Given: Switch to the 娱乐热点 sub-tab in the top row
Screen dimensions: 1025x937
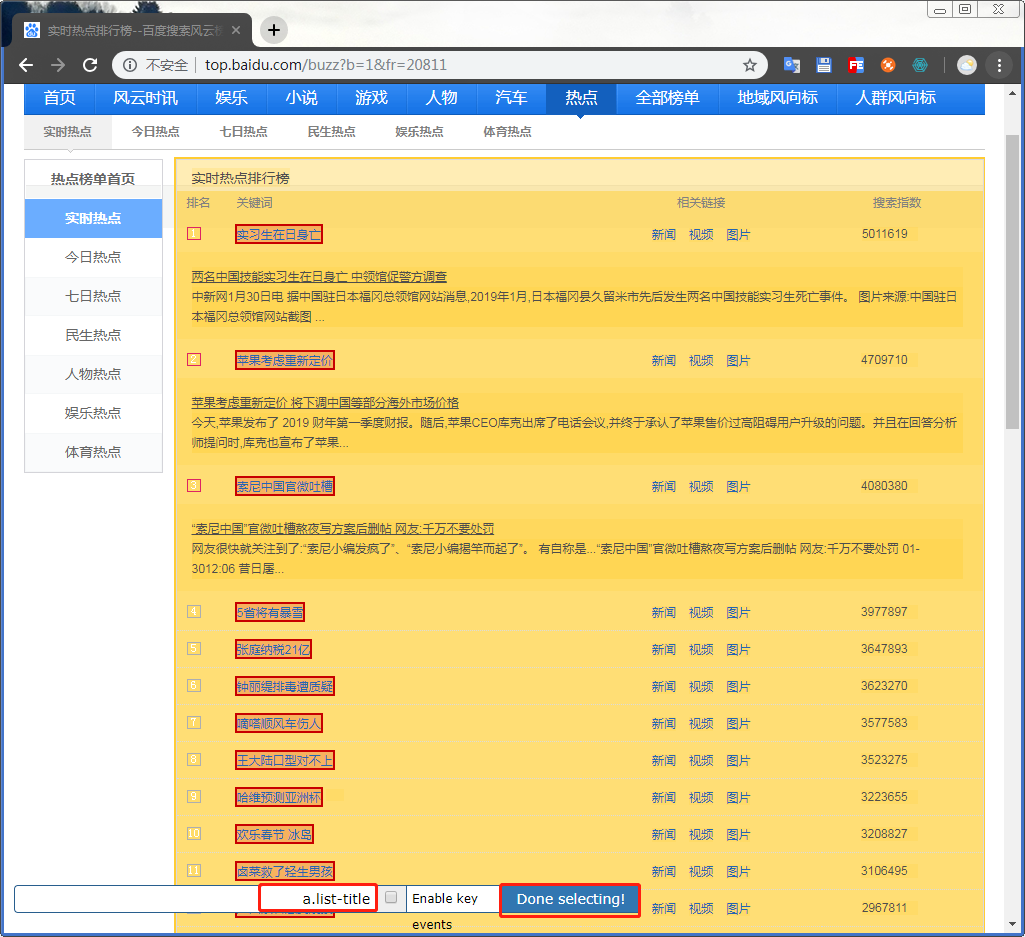Looking at the screenshot, I should [x=419, y=131].
